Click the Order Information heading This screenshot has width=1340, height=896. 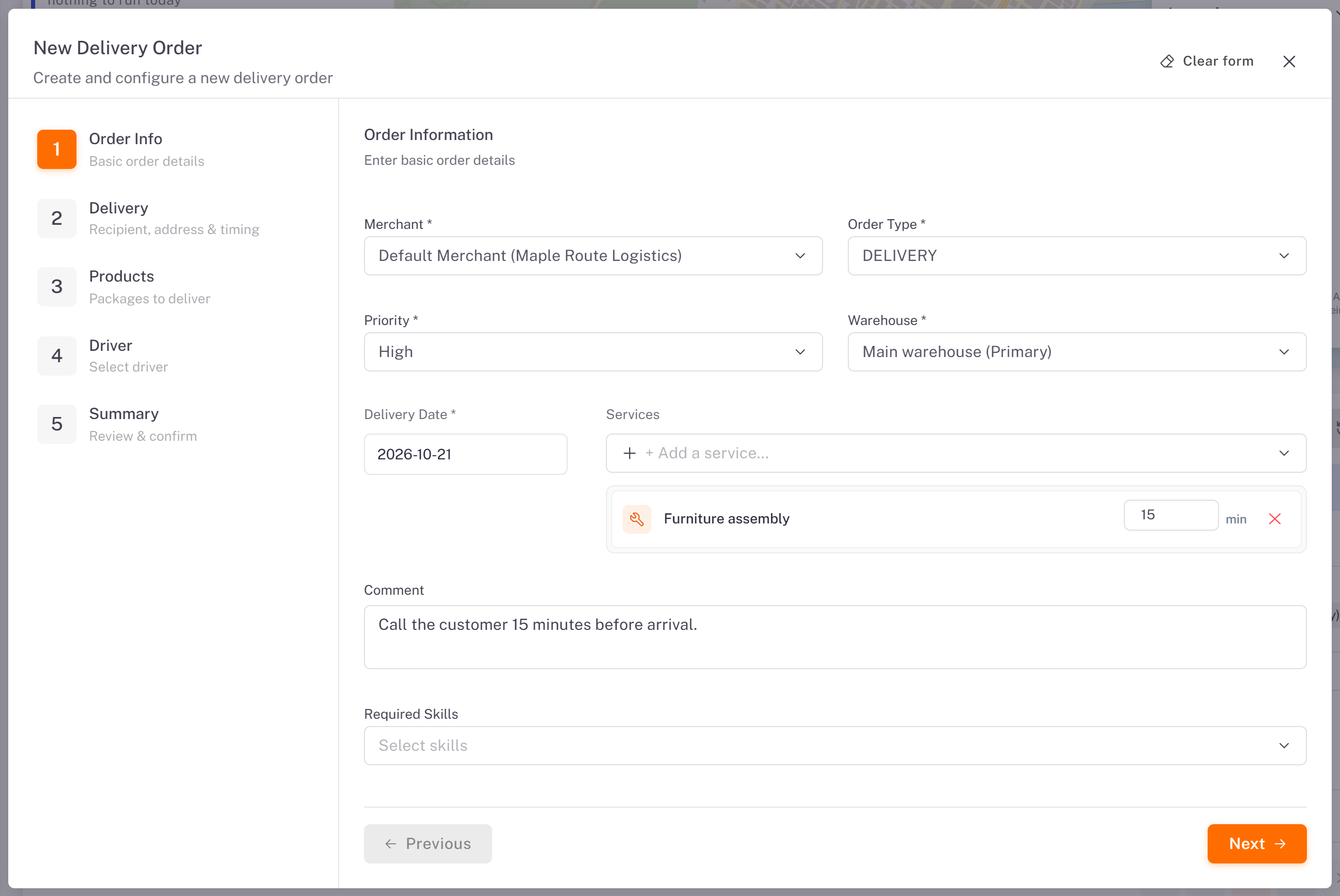coord(428,135)
